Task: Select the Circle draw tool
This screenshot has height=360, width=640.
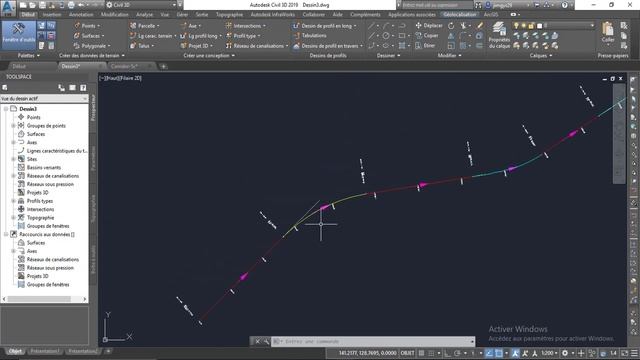Action: [386, 36]
